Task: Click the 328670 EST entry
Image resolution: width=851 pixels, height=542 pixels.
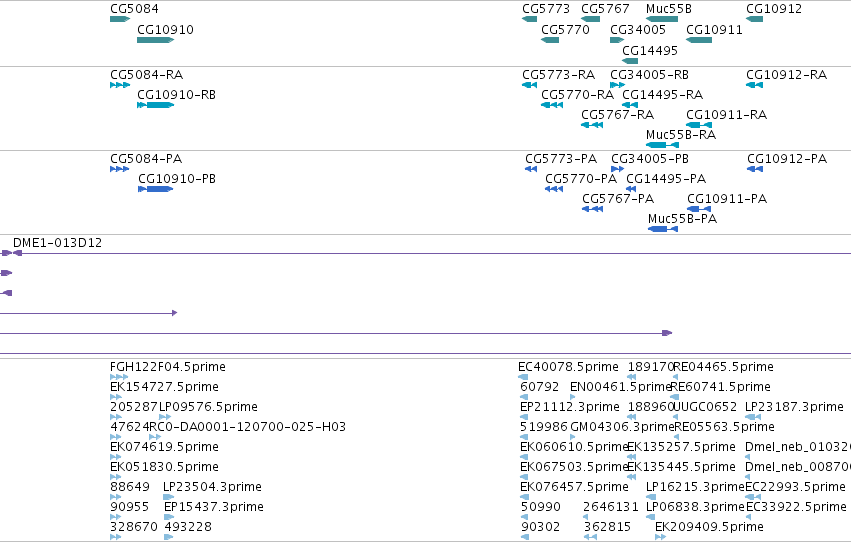Action: 116,537
